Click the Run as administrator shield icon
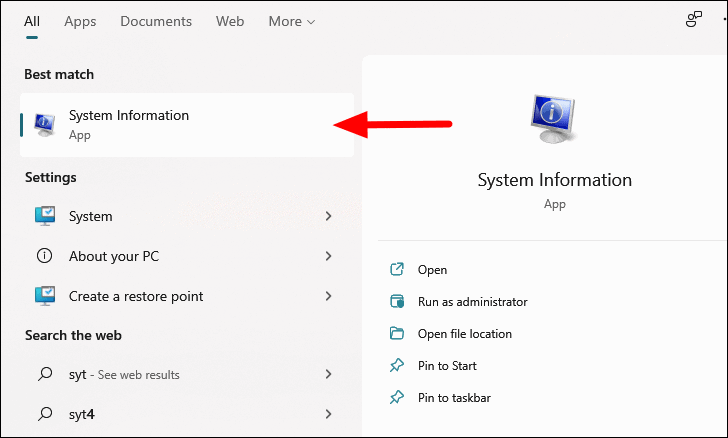Image resolution: width=728 pixels, height=438 pixels. [397, 301]
